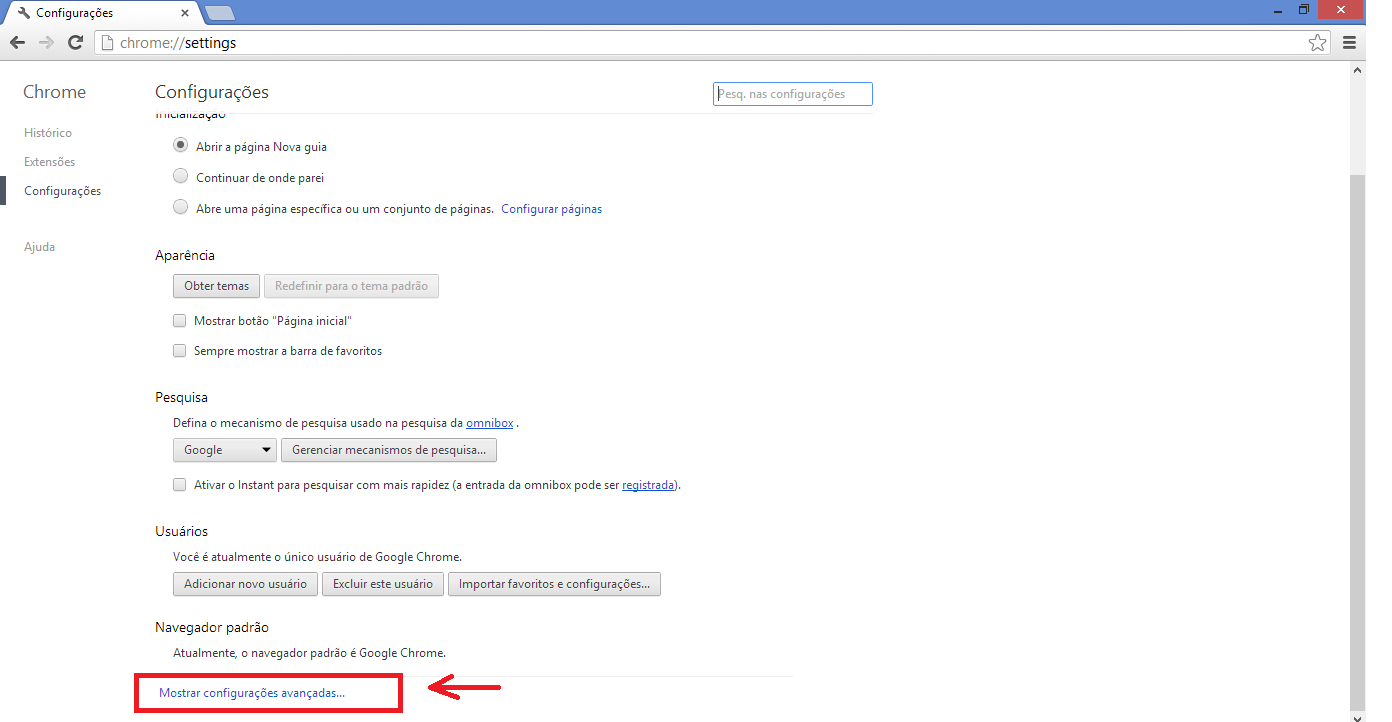Viewport: 1392px width, 722px height.
Task: Check 'Sempre mostrar a barra de favoritos'
Action: 180,351
